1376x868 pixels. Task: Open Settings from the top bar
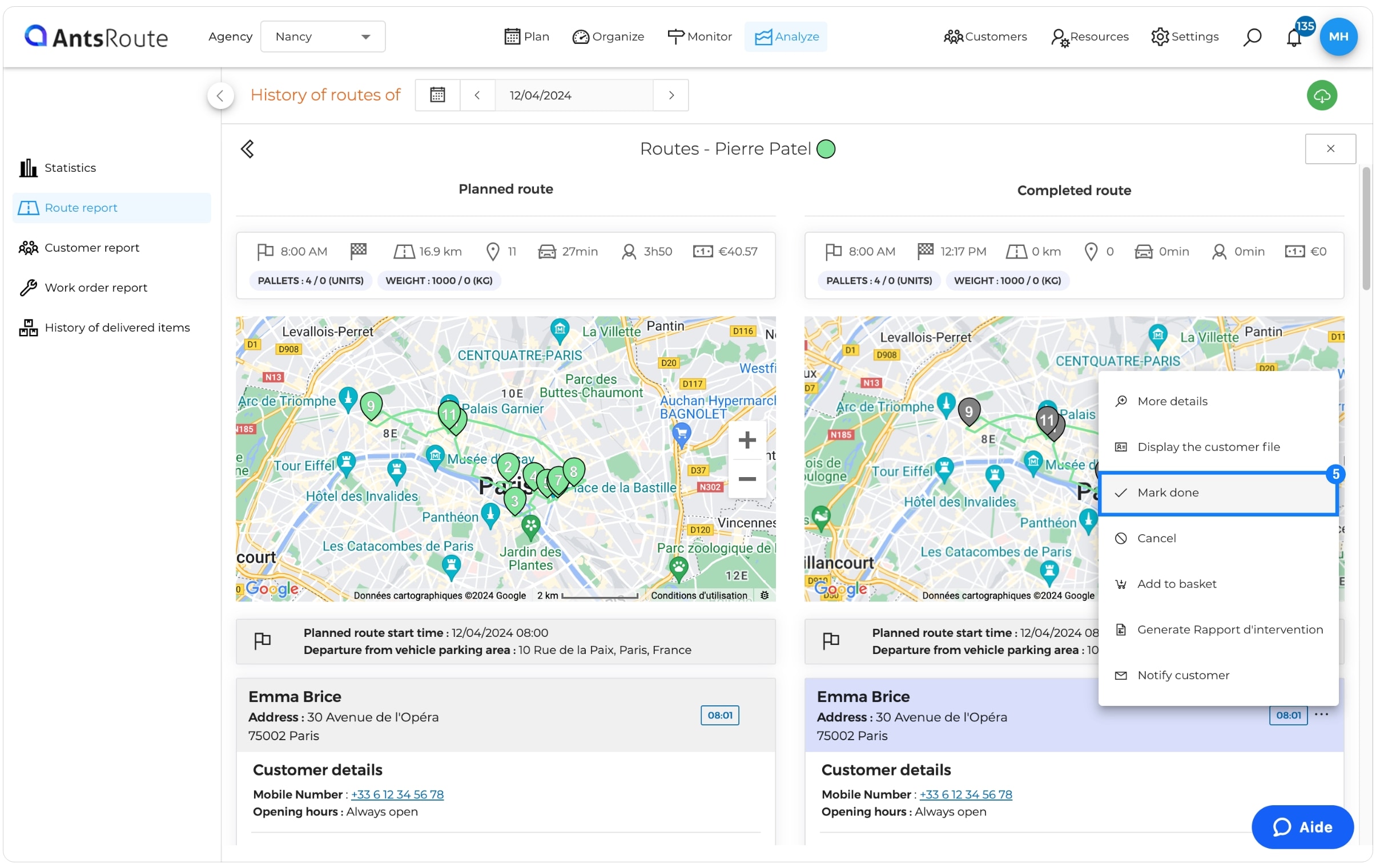click(x=1185, y=37)
